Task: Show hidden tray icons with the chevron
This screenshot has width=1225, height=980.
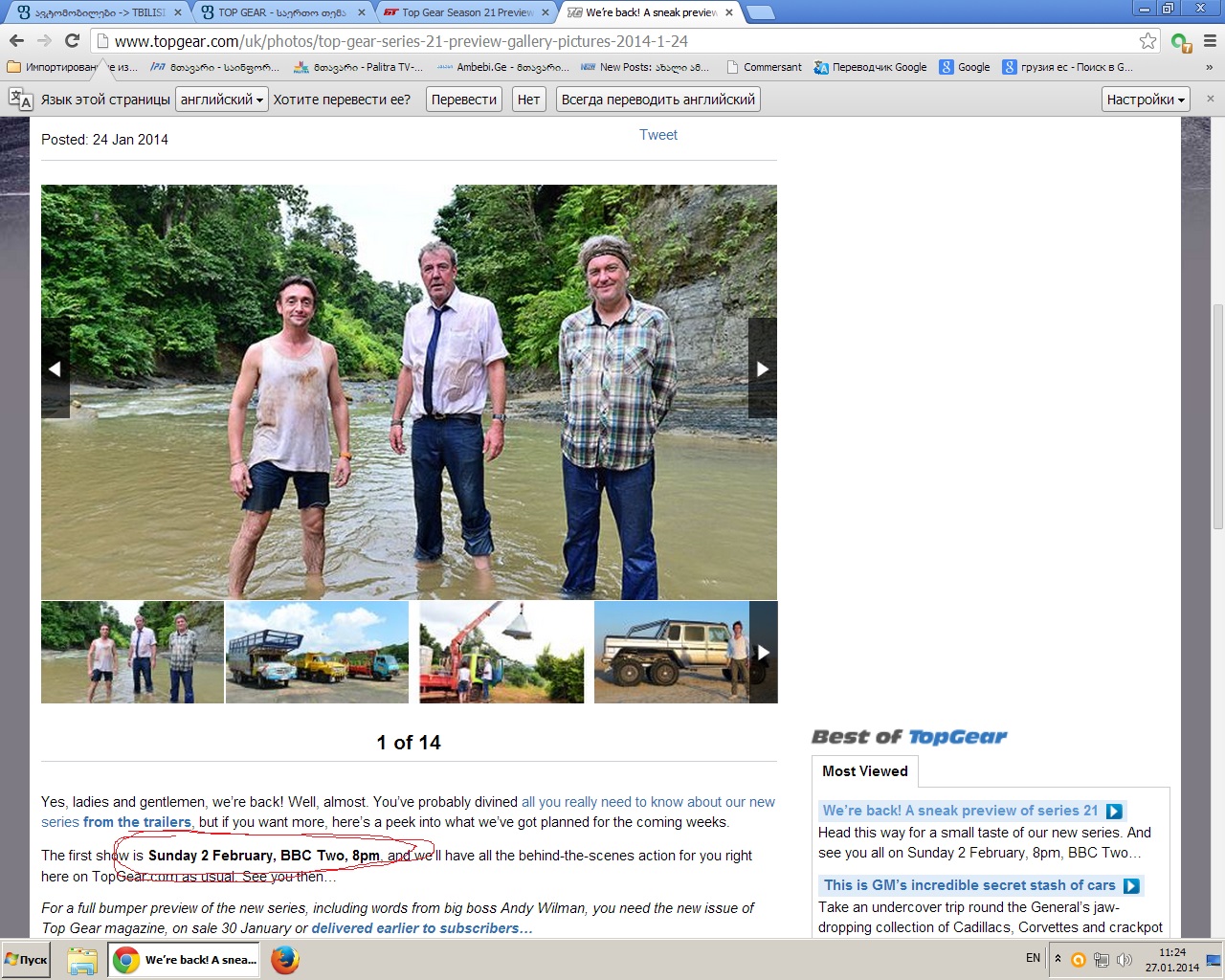Action: point(1058,958)
